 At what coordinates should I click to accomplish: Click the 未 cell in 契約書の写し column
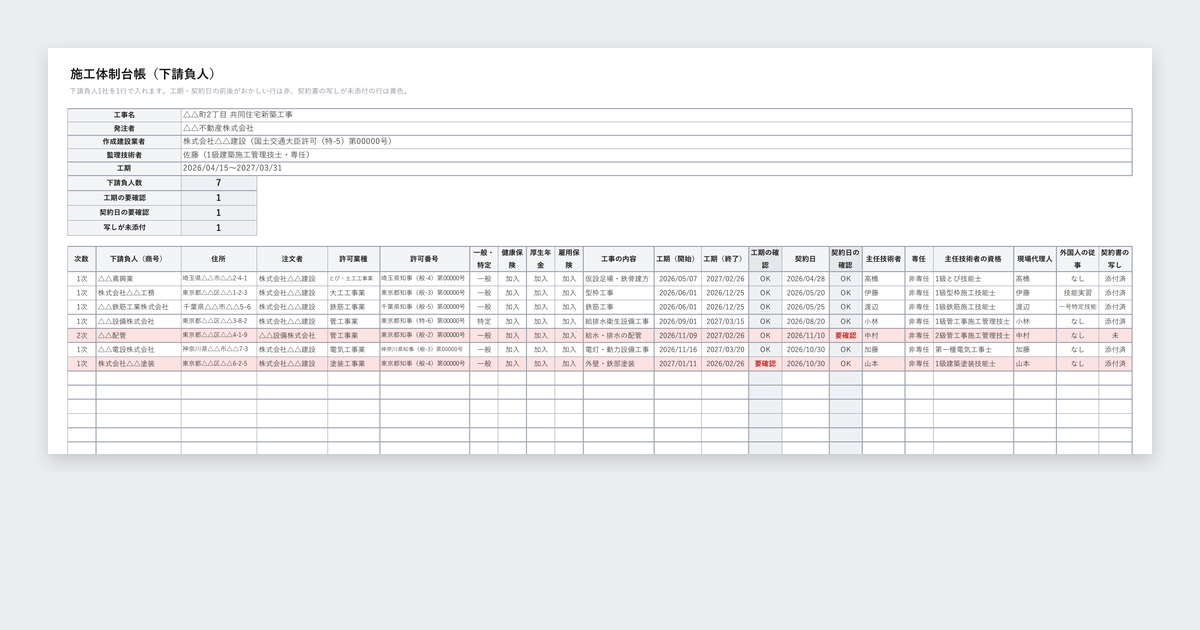pos(1115,336)
